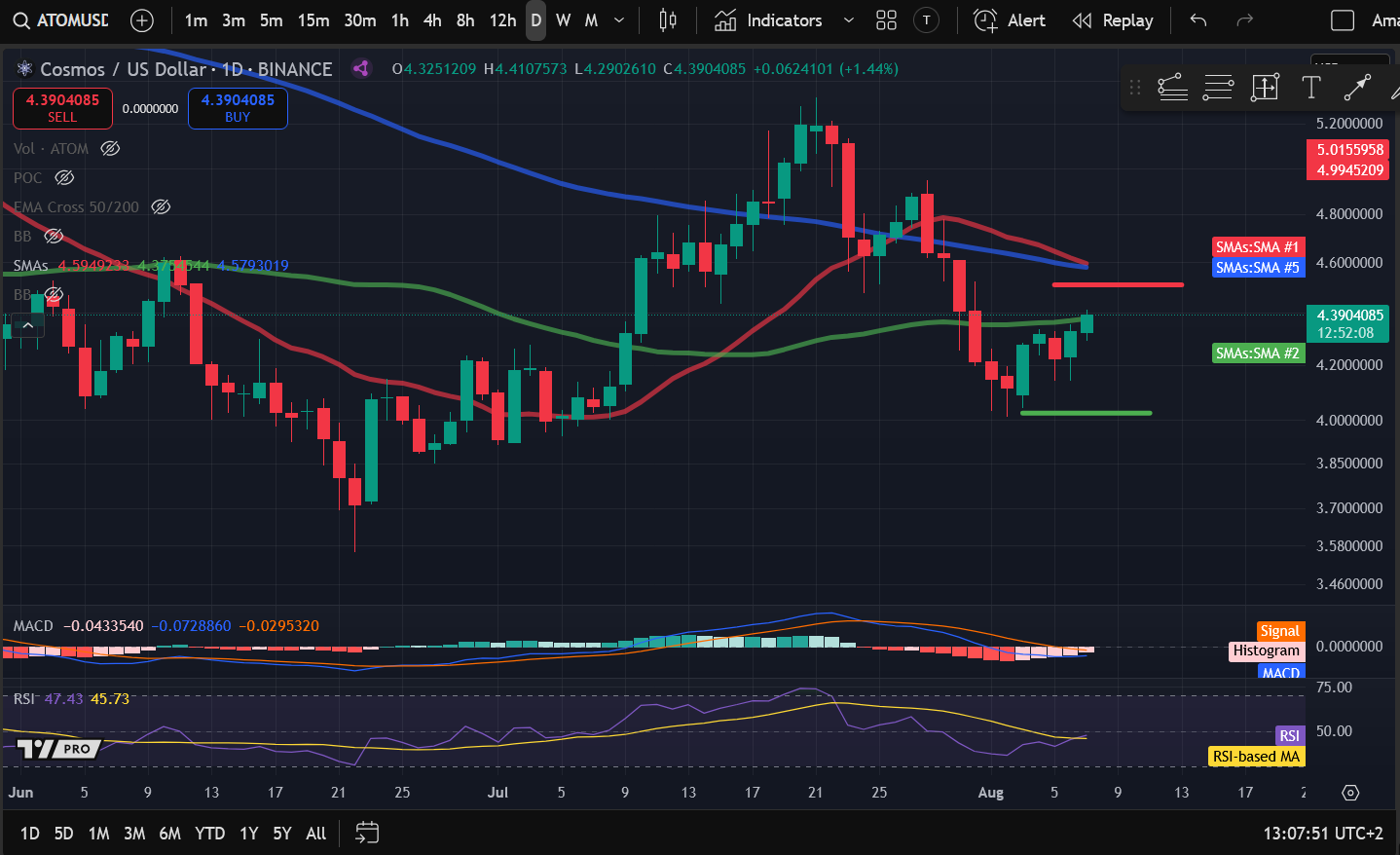Click the Signal label in MACD pane

click(x=1280, y=631)
